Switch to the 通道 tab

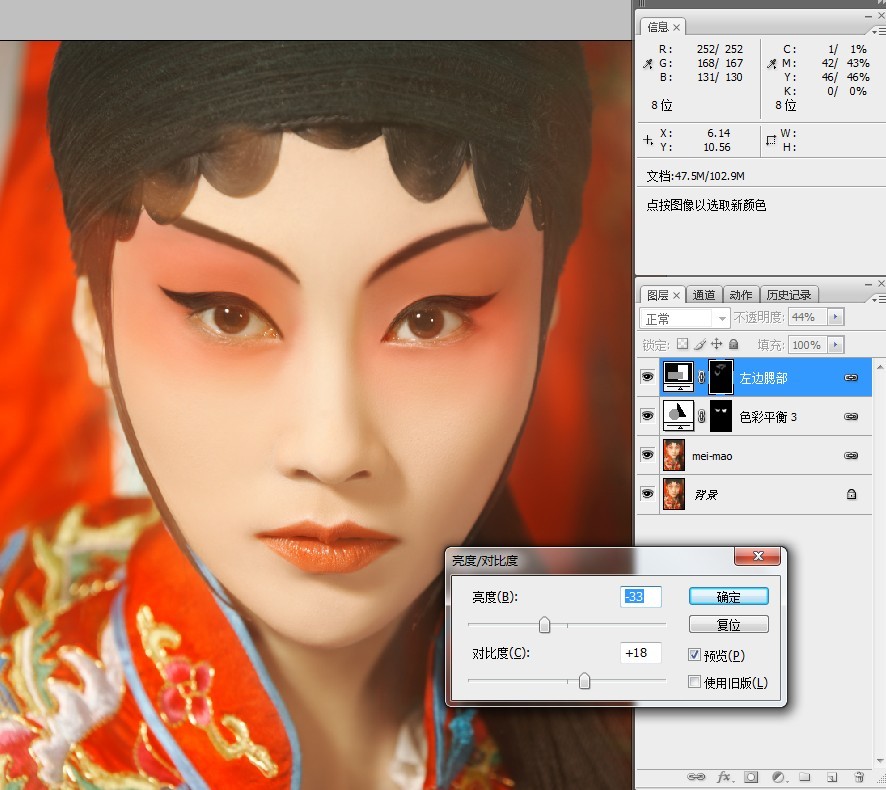click(x=703, y=295)
